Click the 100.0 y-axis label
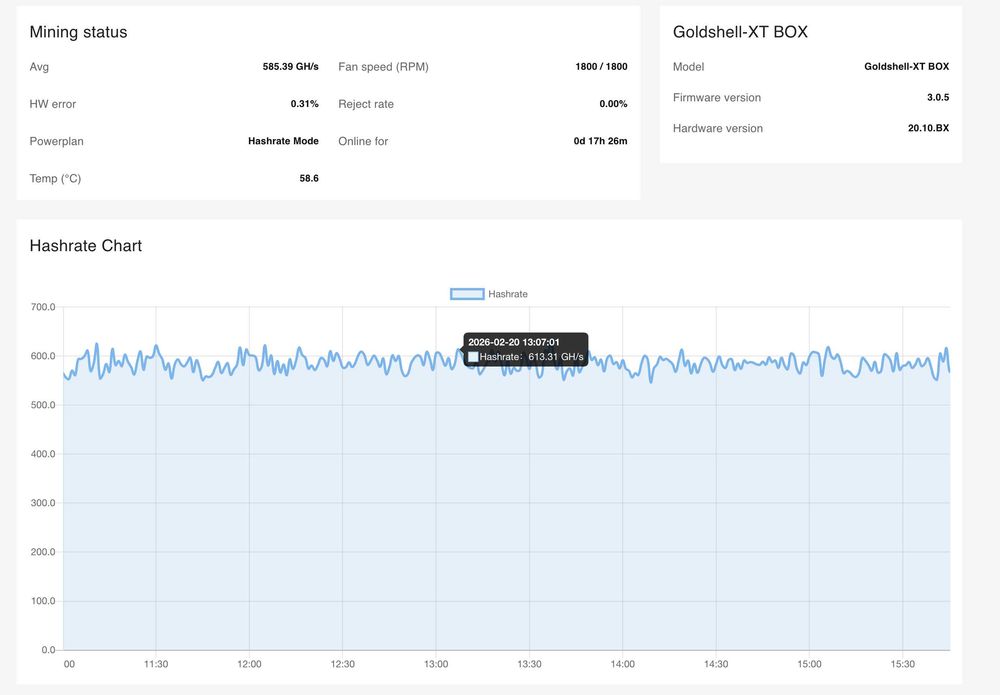1000x695 pixels. coord(43,601)
